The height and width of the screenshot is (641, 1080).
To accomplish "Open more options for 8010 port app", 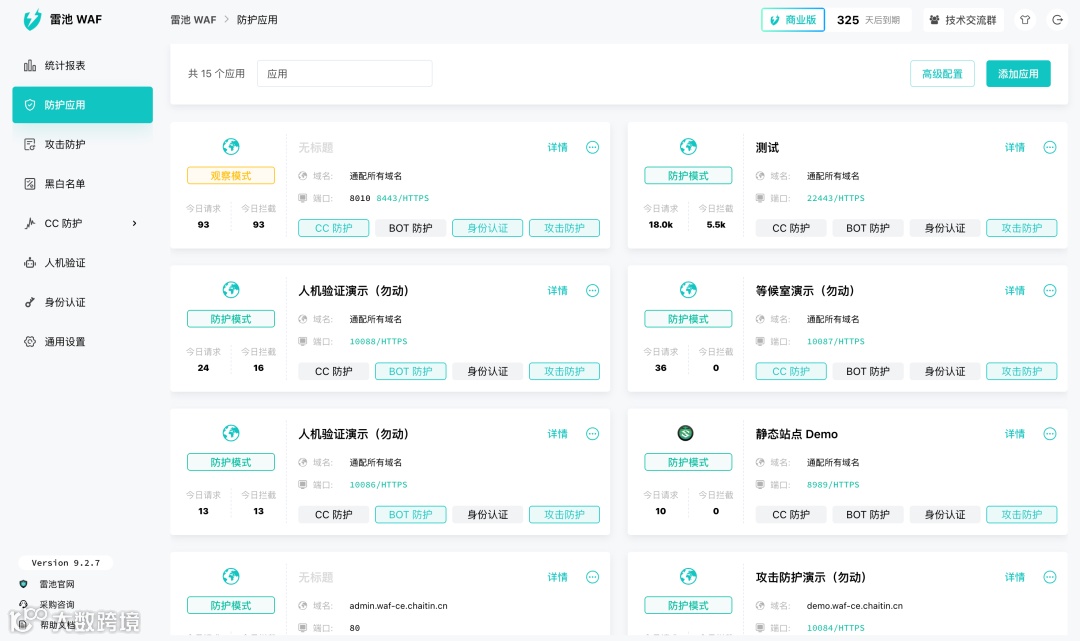I will click(592, 147).
